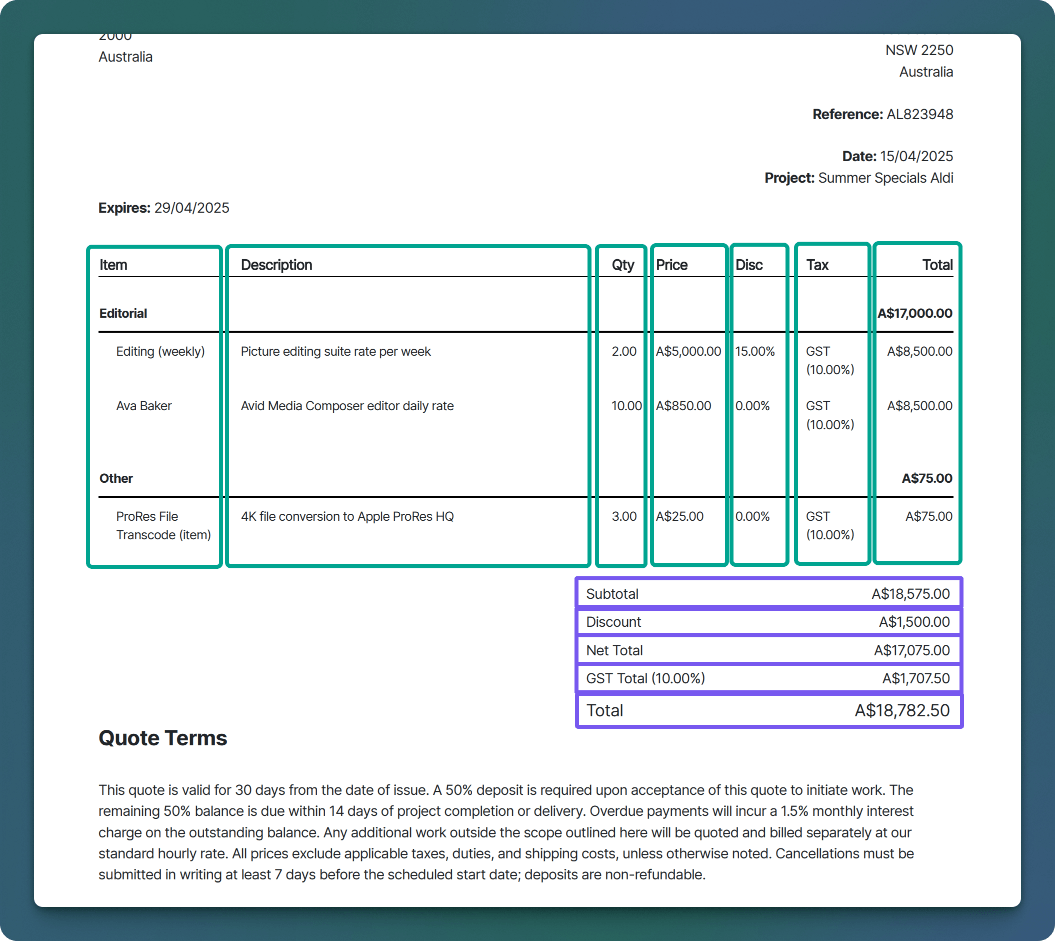The height and width of the screenshot is (941, 1055).
Task: Select the ProRes File Transcode (item)
Action: (163, 526)
